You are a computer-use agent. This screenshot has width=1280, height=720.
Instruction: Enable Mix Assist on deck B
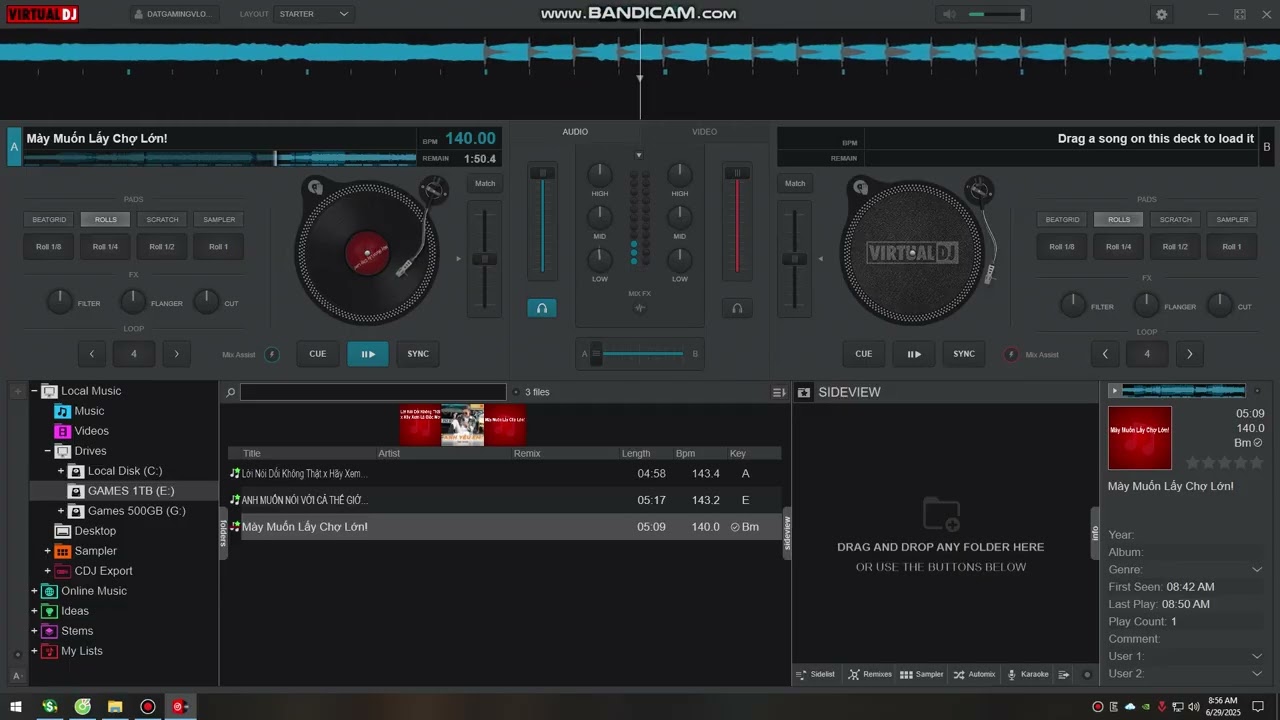pyautogui.click(x=1011, y=354)
